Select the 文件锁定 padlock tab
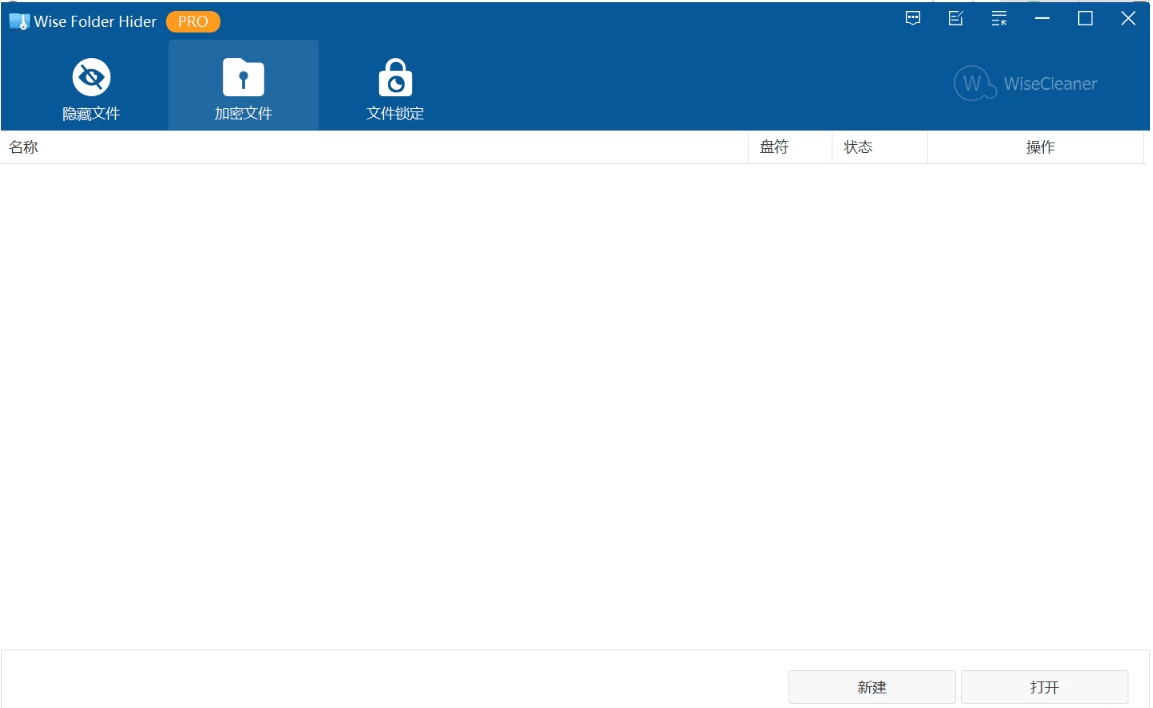 pyautogui.click(x=395, y=88)
